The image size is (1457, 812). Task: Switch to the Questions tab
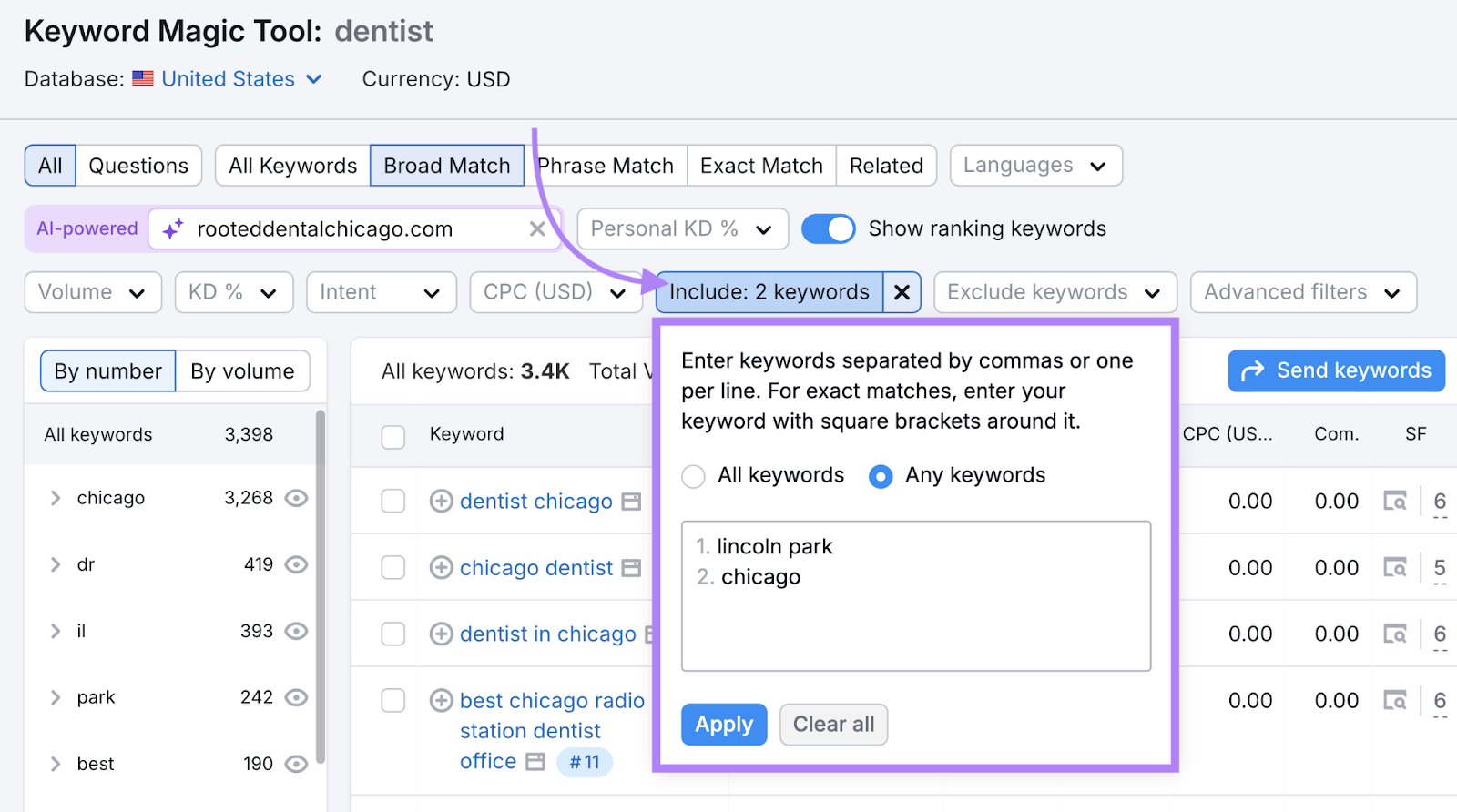(138, 165)
